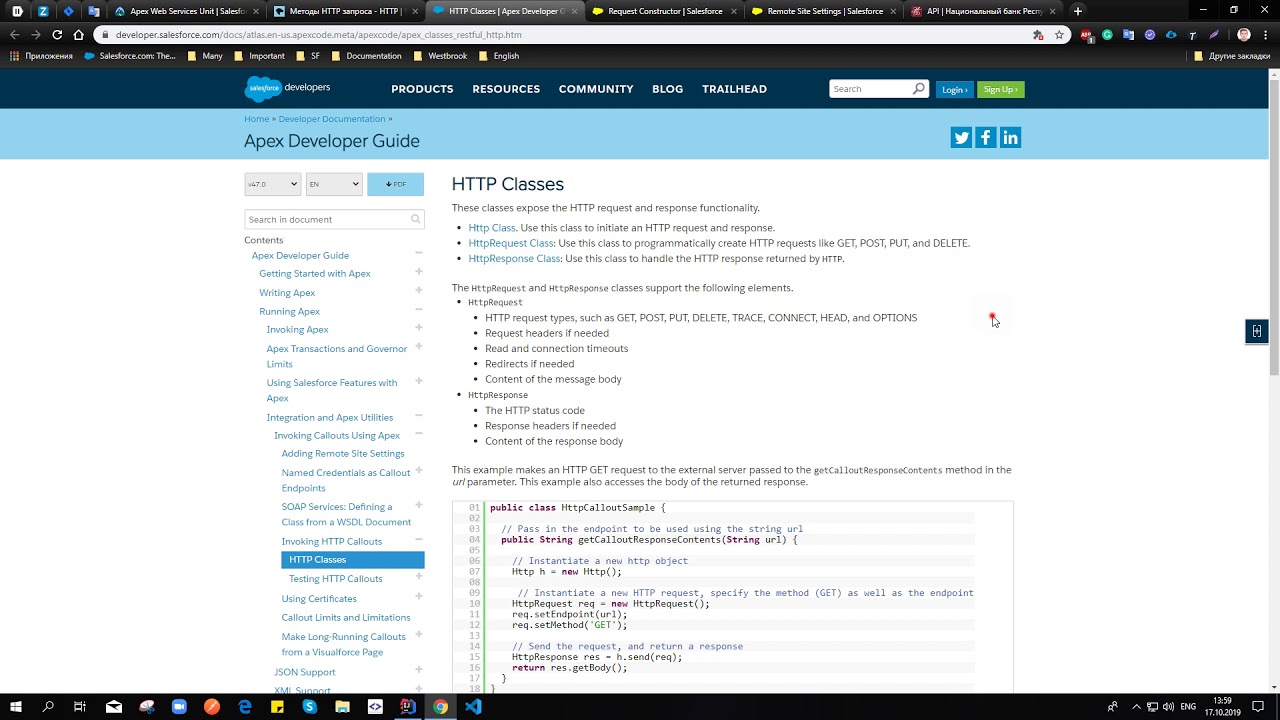
Task: Open File Explorer from taskbar
Action: 342,706
